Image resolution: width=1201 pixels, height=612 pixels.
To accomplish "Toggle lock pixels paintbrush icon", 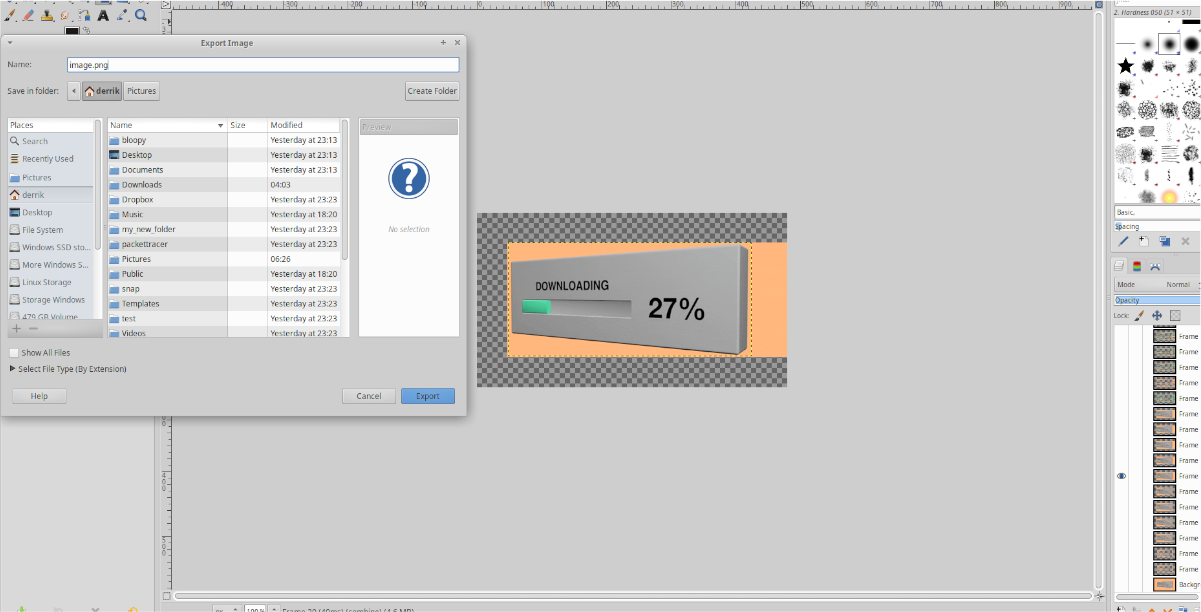I will (1139, 315).
